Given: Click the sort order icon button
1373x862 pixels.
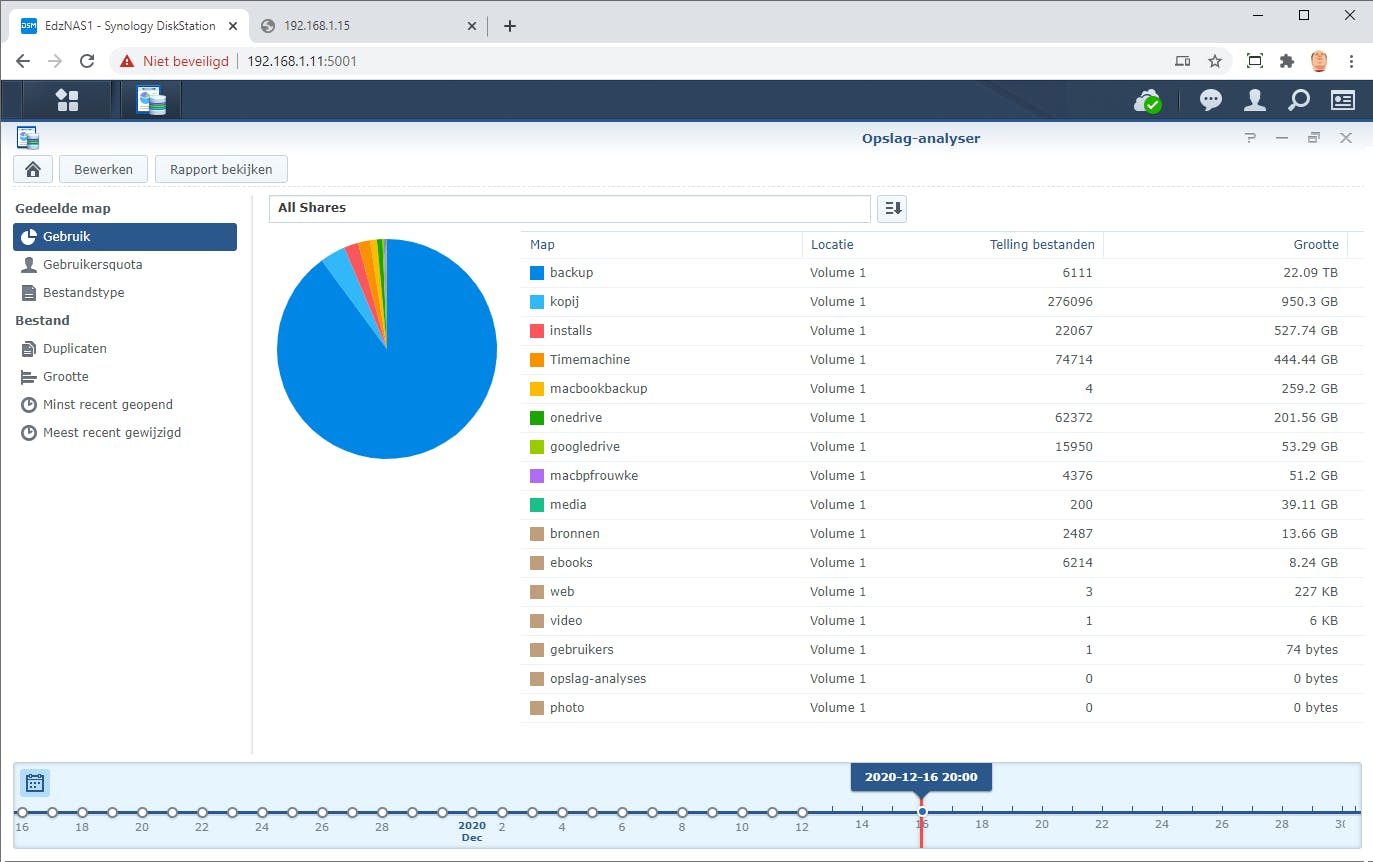Looking at the screenshot, I should click(892, 208).
